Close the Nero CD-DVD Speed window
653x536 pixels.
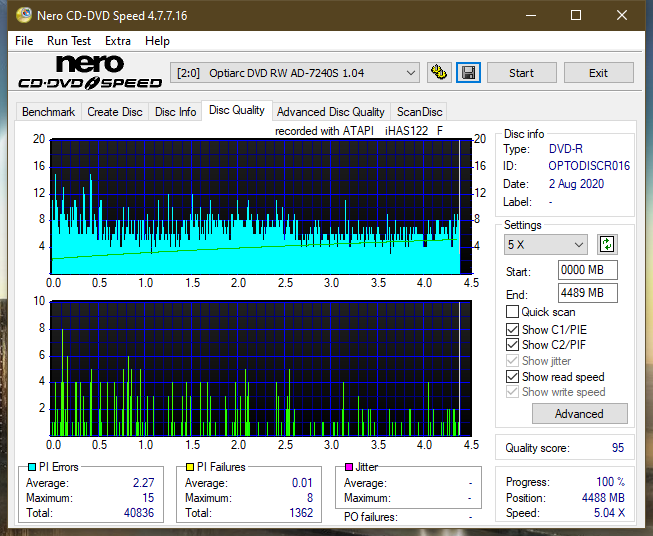coord(622,15)
